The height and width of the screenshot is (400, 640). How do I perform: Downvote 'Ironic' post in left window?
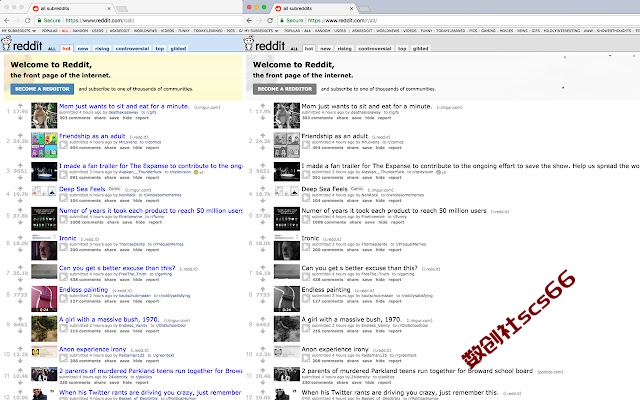pos(20,249)
